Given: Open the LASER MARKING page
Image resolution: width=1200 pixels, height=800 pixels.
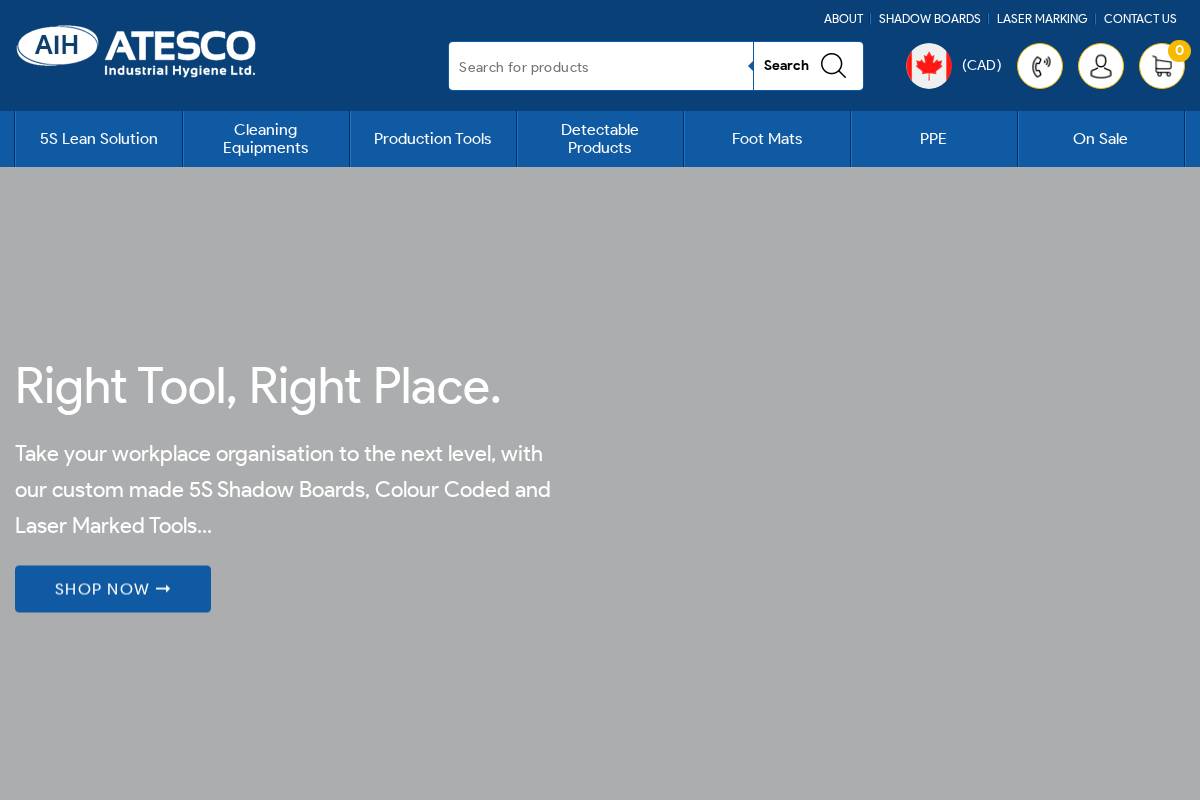Looking at the screenshot, I should click(1042, 19).
